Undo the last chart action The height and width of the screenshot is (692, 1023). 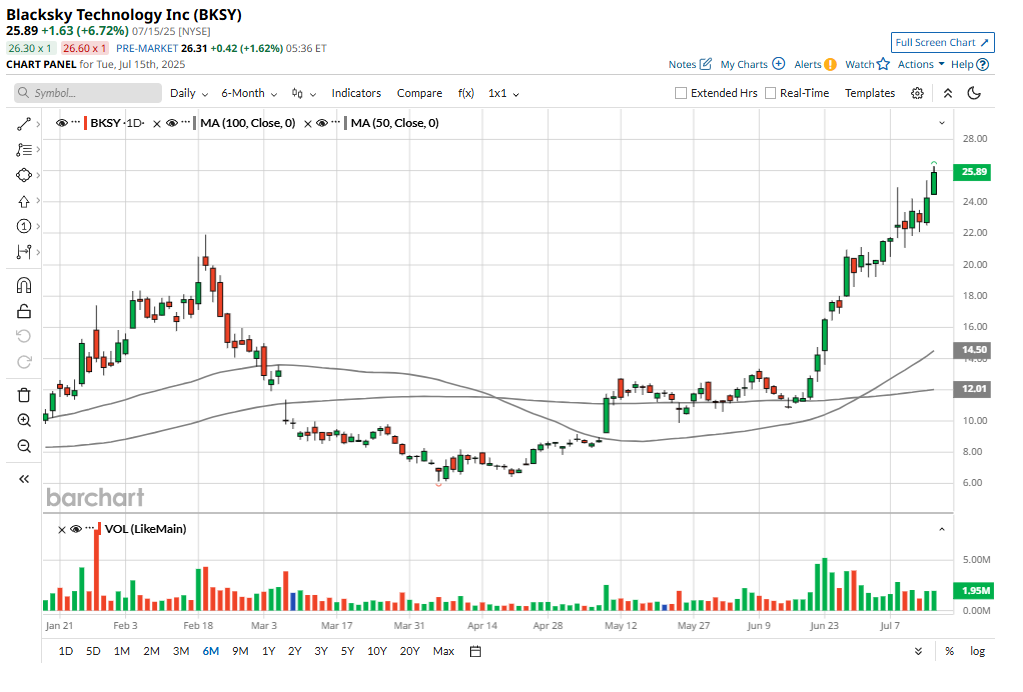23,336
